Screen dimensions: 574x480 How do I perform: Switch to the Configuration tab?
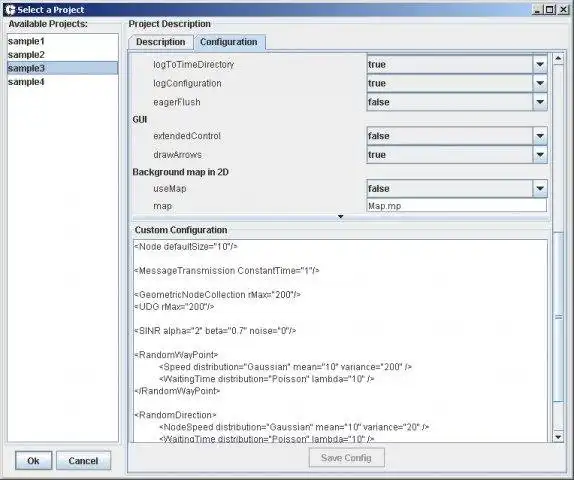pos(229,42)
